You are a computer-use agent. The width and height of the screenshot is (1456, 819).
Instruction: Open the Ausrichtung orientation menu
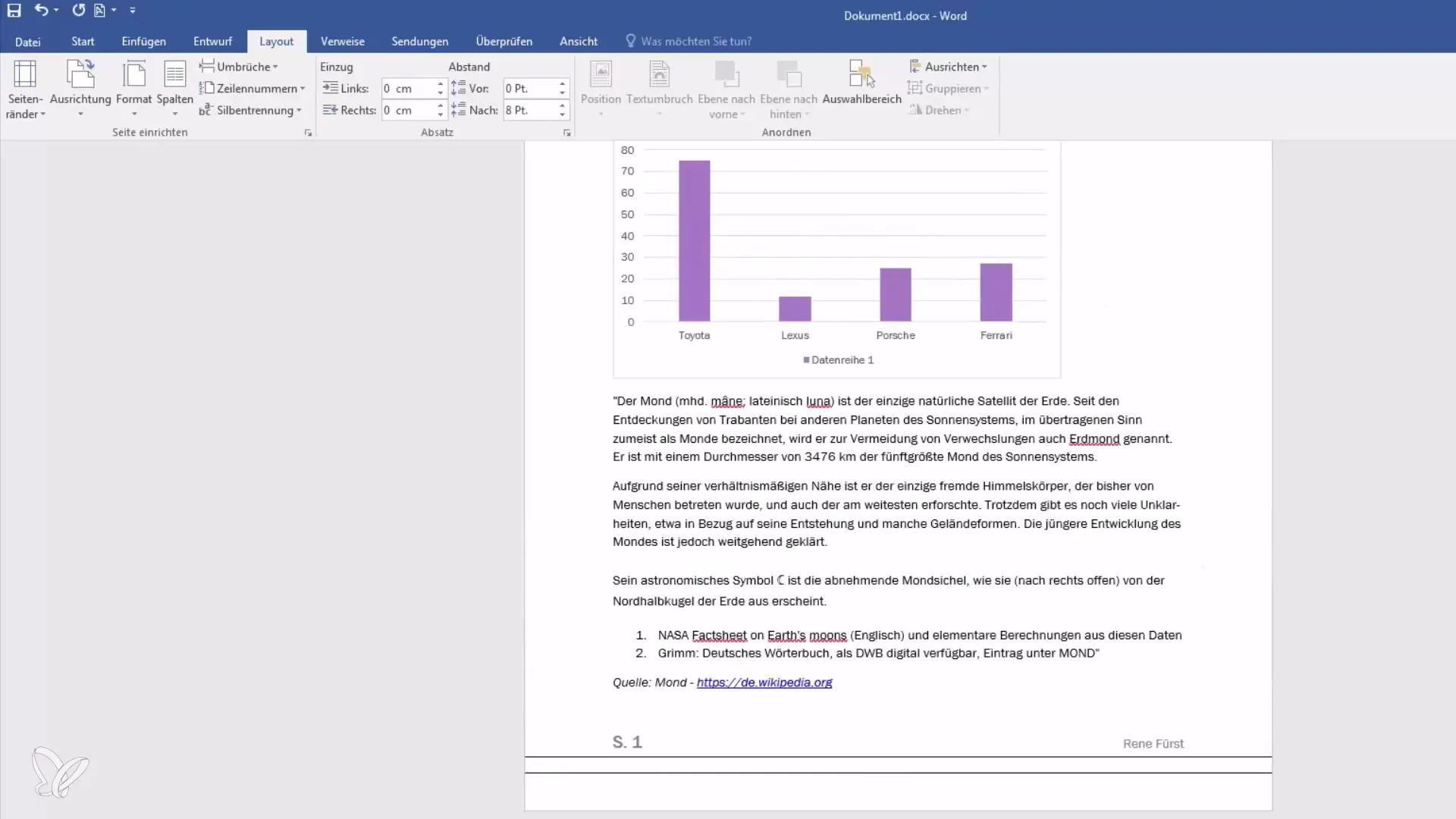click(x=80, y=89)
